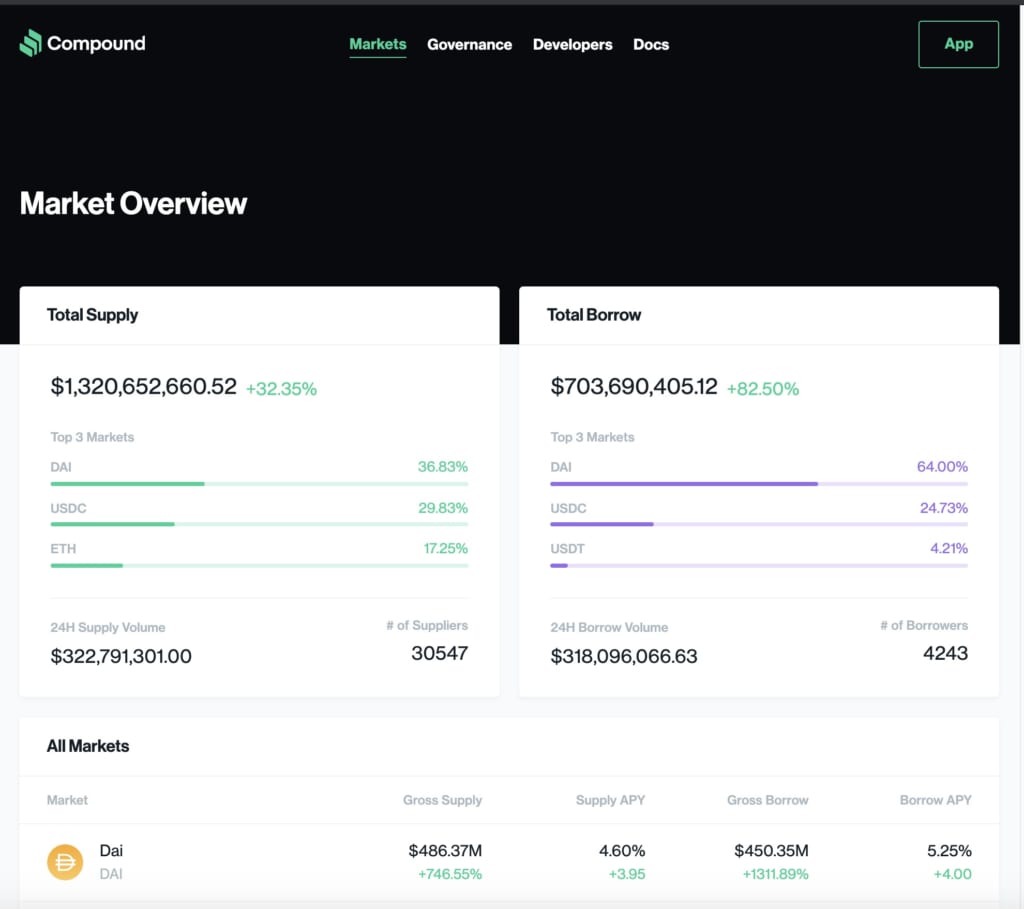1024x909 pixels.
Task: Click the USDC borrow progress bar
Action: click(x=759, y=524)
